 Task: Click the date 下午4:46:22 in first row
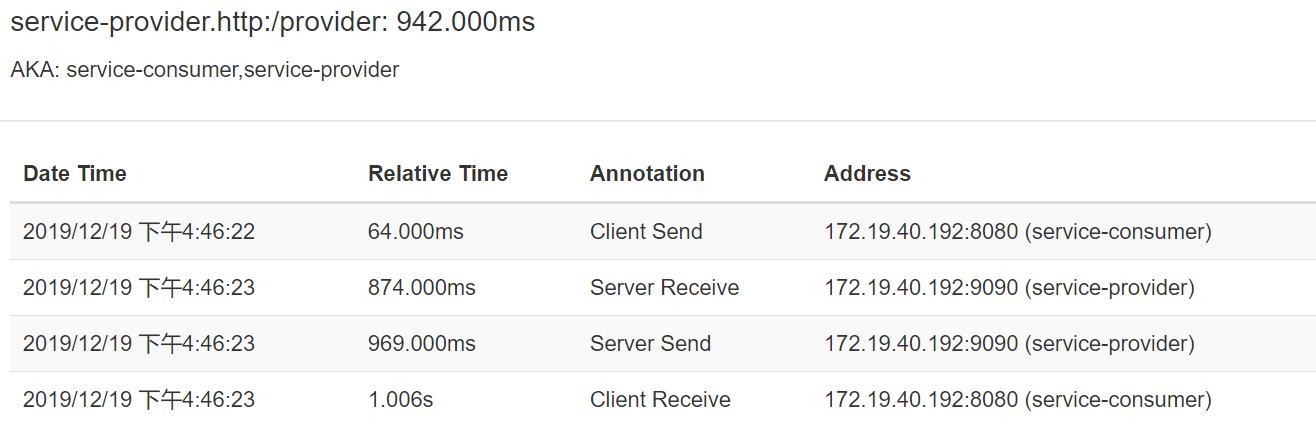point(197,232)
